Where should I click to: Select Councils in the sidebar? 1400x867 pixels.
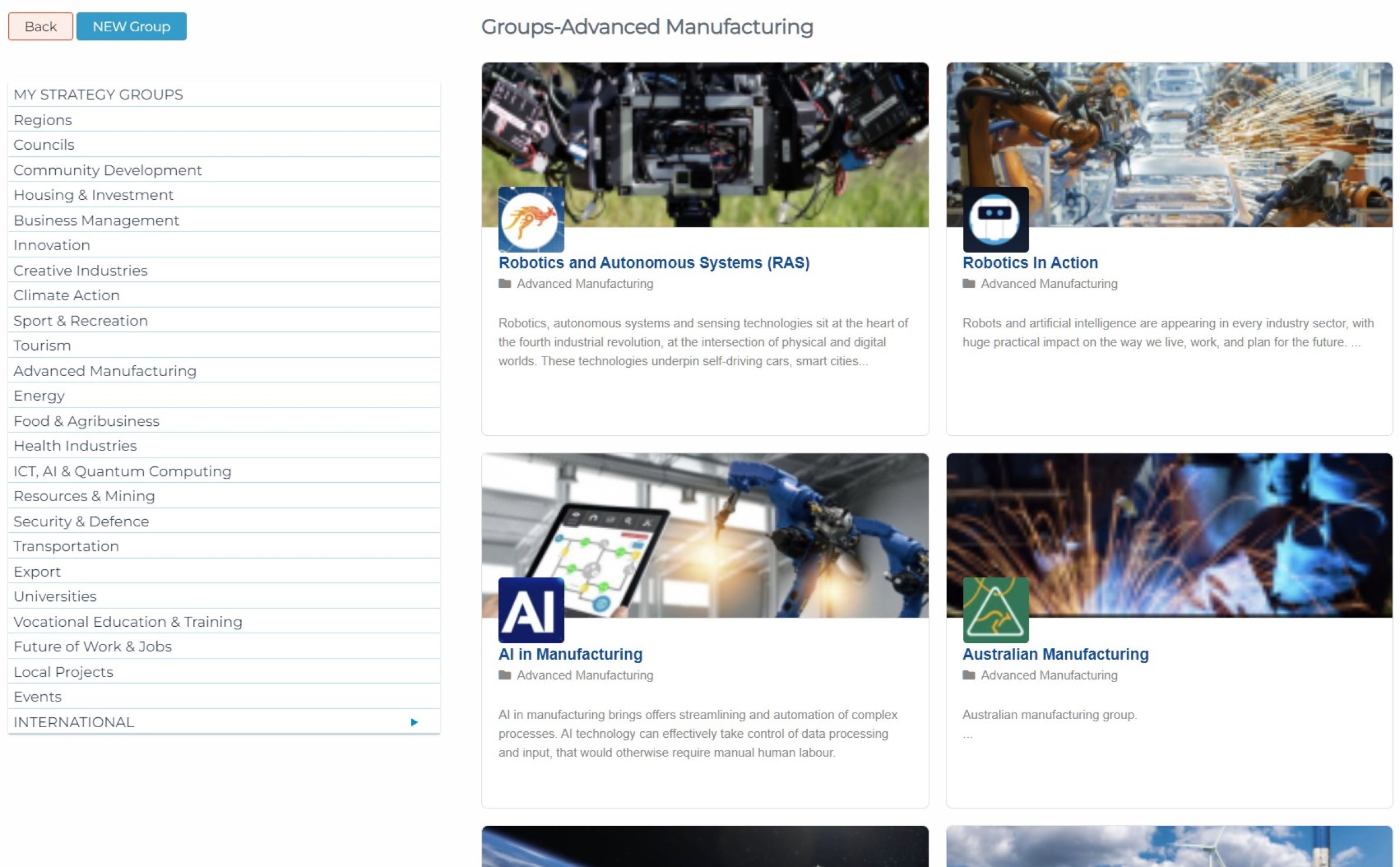pos(224,144)
